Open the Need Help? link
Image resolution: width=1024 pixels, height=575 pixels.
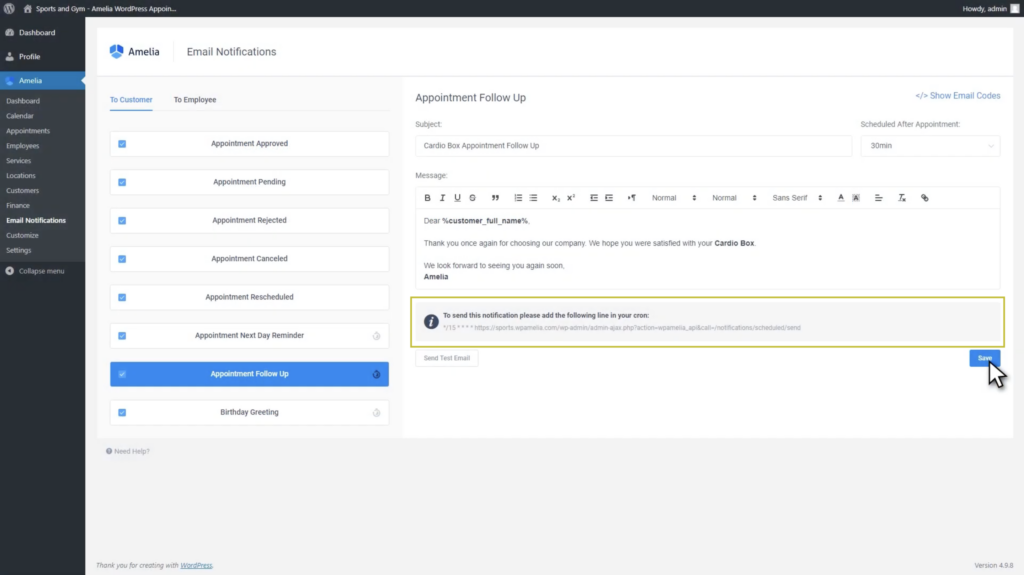(x=128, y=451)
